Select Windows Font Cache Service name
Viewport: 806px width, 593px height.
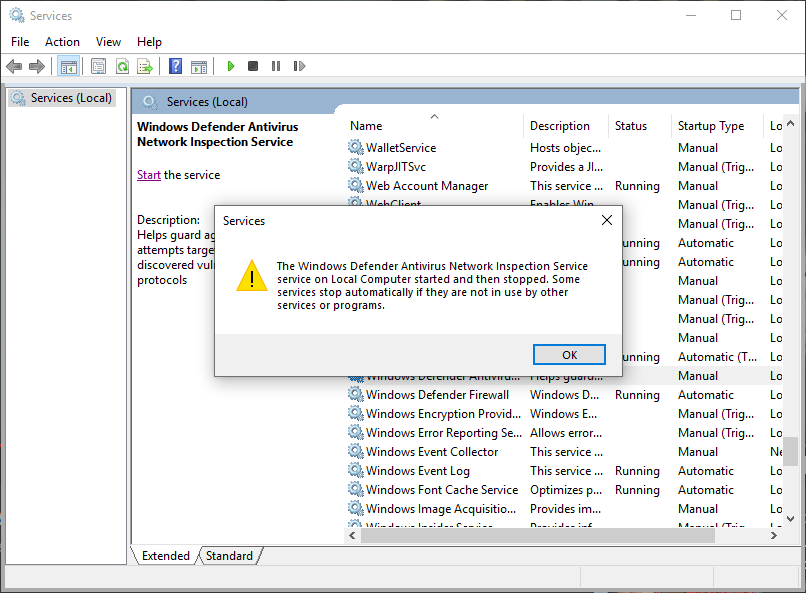click(442, 490)
